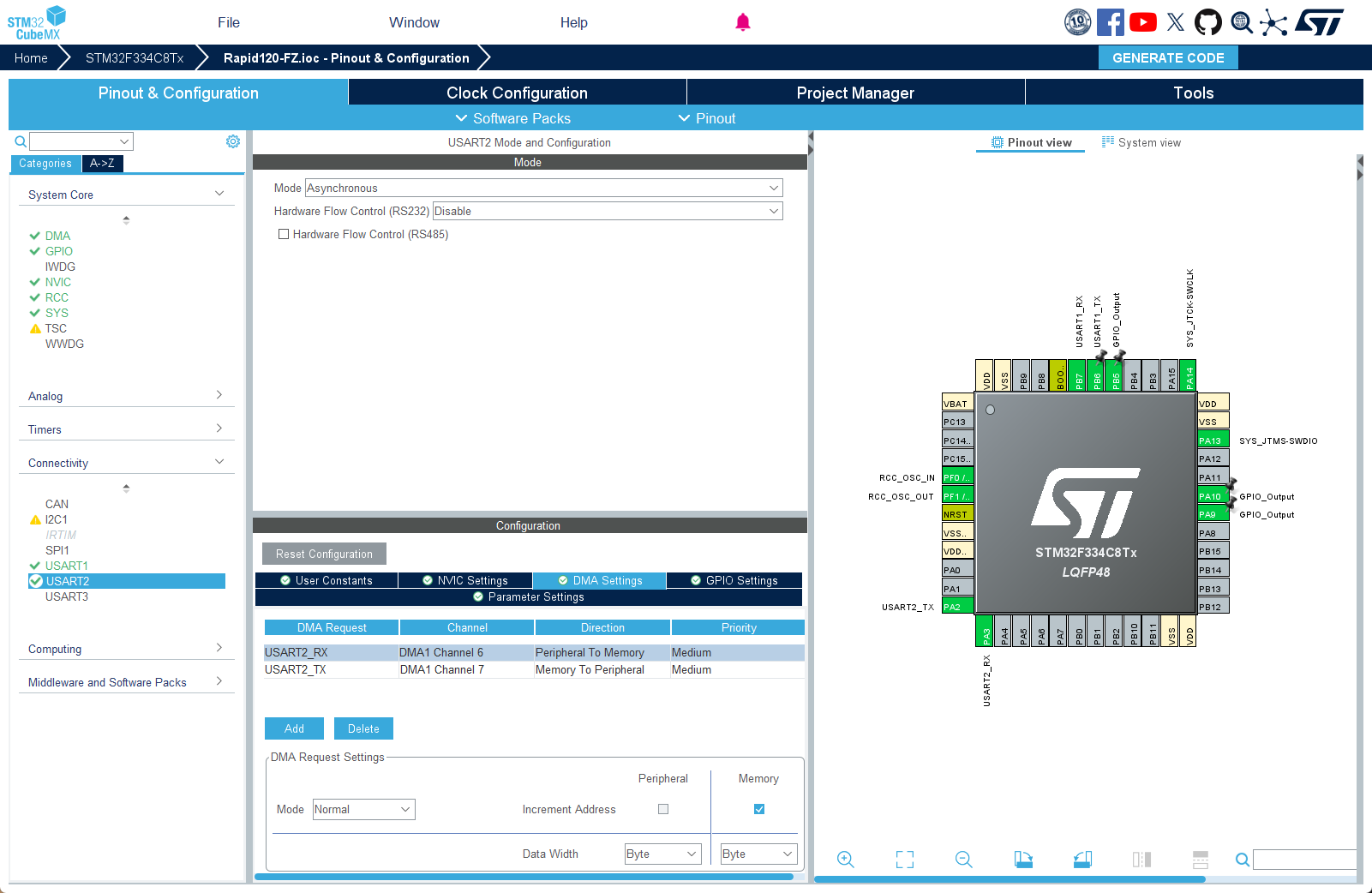The image size is (1372, 893).
Task: Click the 10th anniversary badge icon
Action: click(x=1077, y=22)
